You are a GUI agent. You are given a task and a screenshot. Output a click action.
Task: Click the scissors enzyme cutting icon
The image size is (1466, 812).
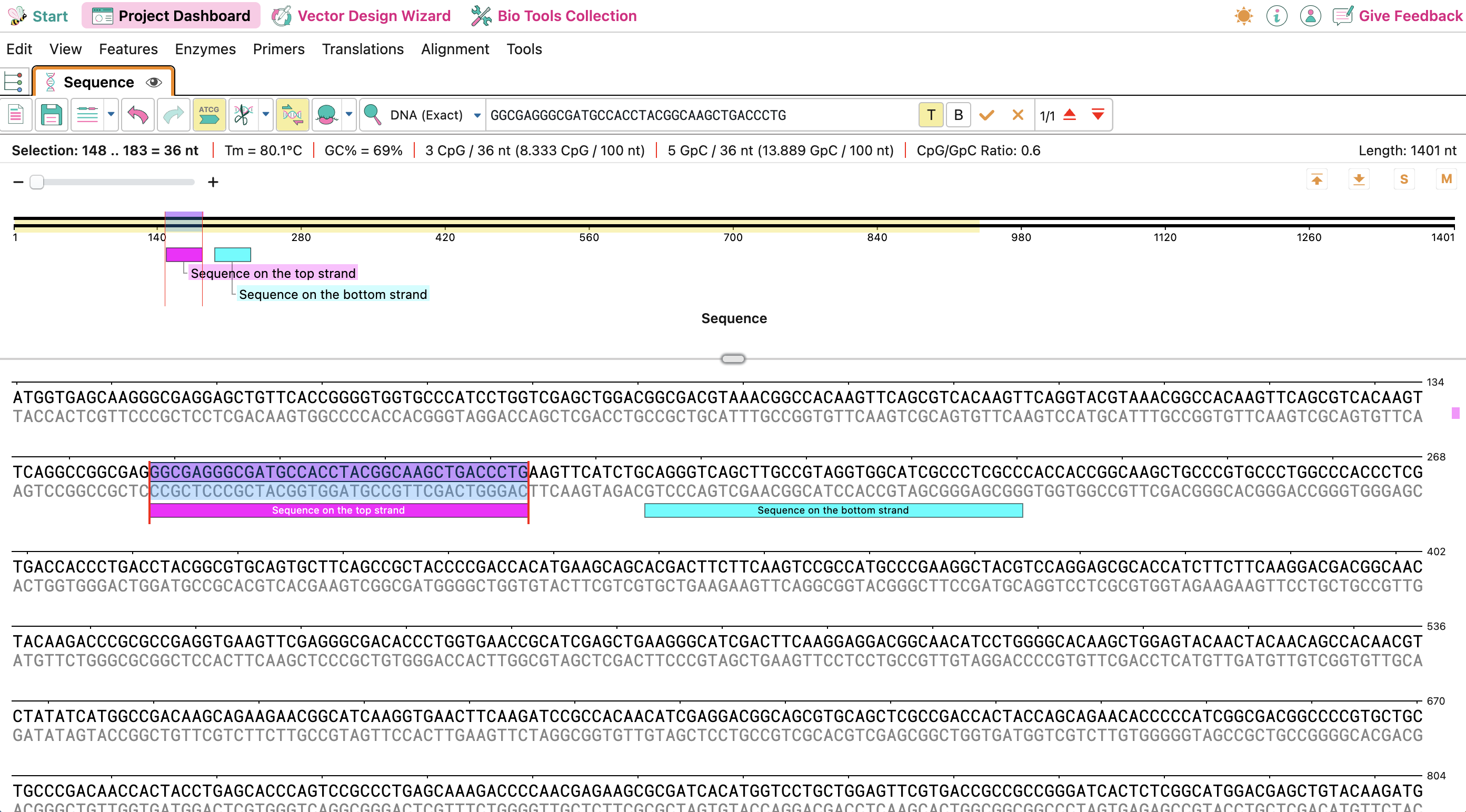click(243, 115)
